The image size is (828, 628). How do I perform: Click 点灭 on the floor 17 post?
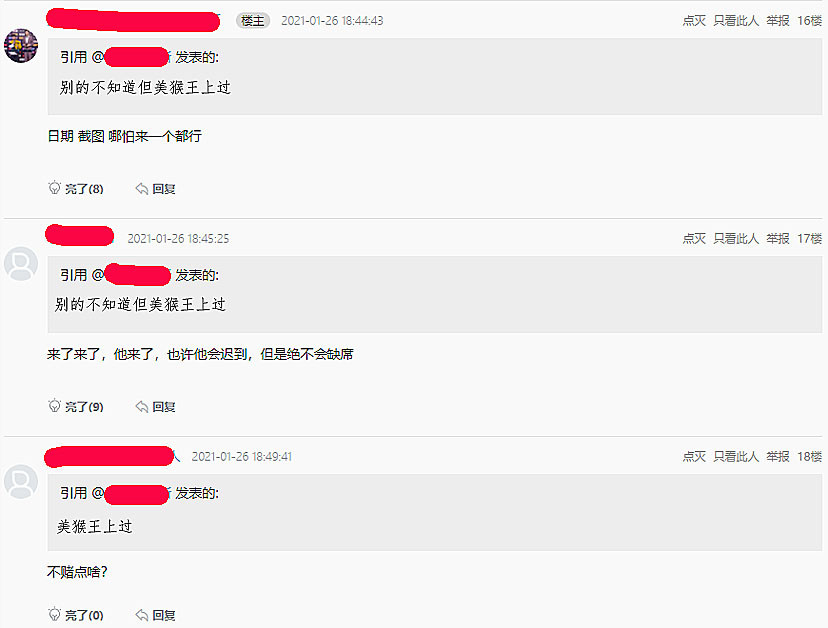click(x=694, y=239)
